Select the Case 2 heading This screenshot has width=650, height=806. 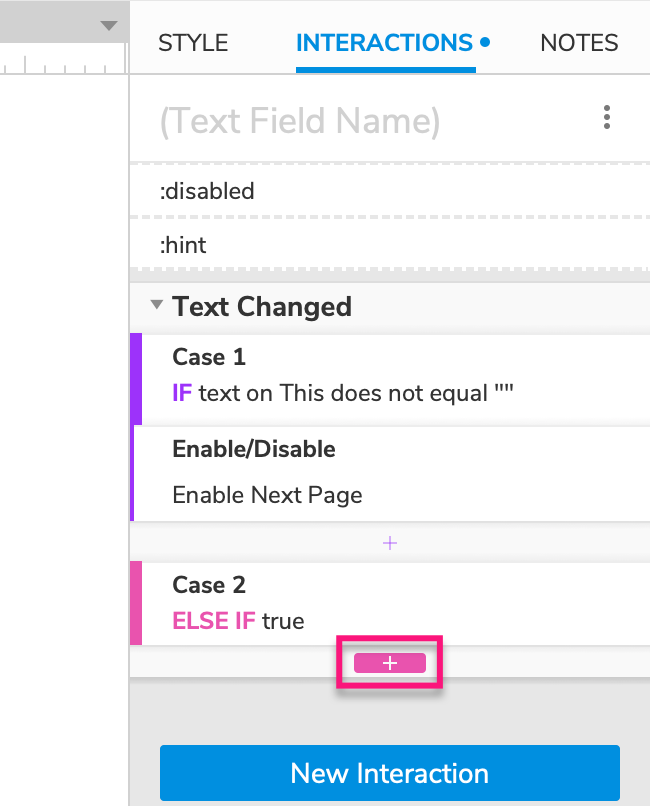click(209, 585)
